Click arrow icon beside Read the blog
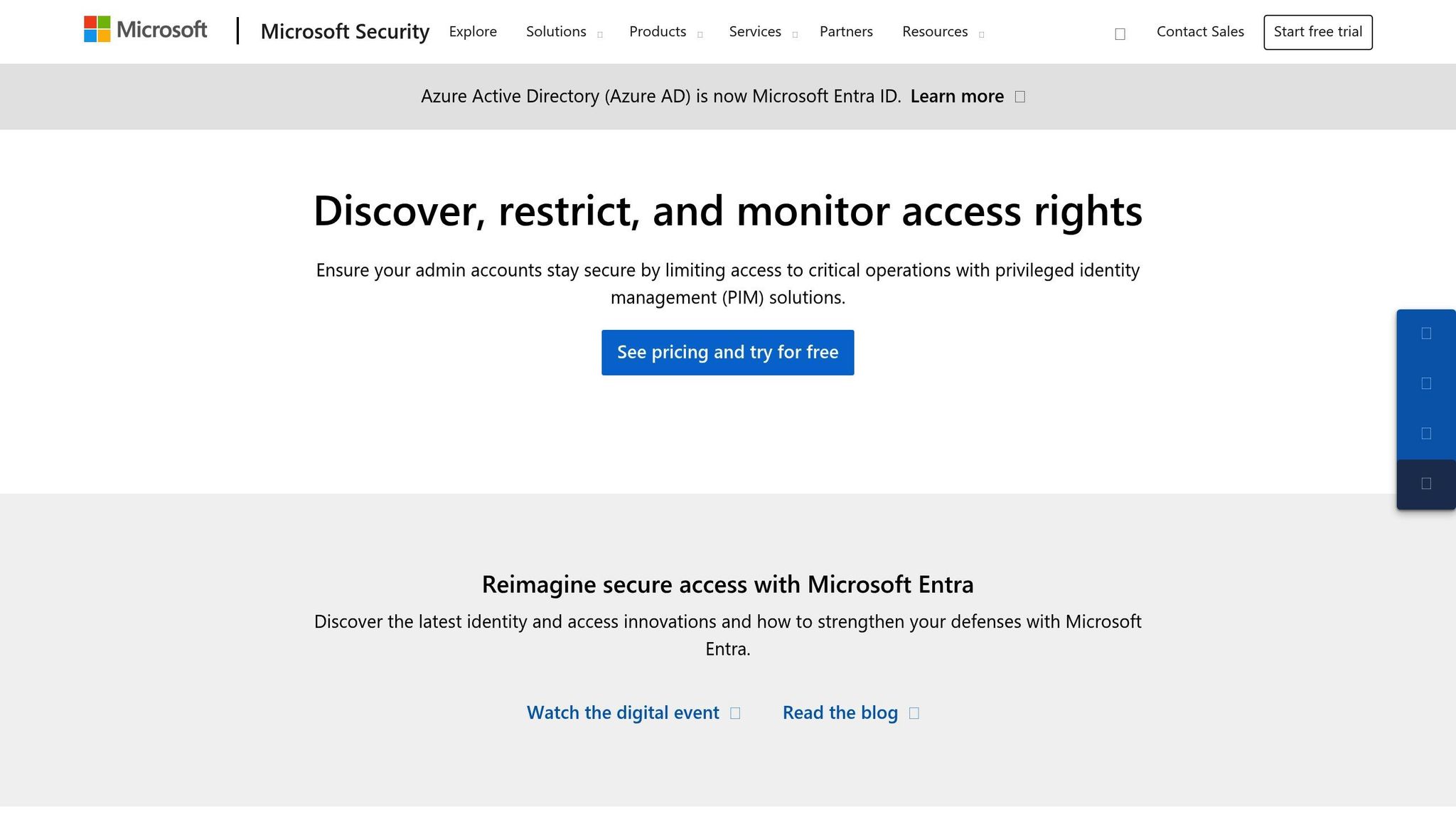This screenshot has width=1456, height=819. coord(914,713)
